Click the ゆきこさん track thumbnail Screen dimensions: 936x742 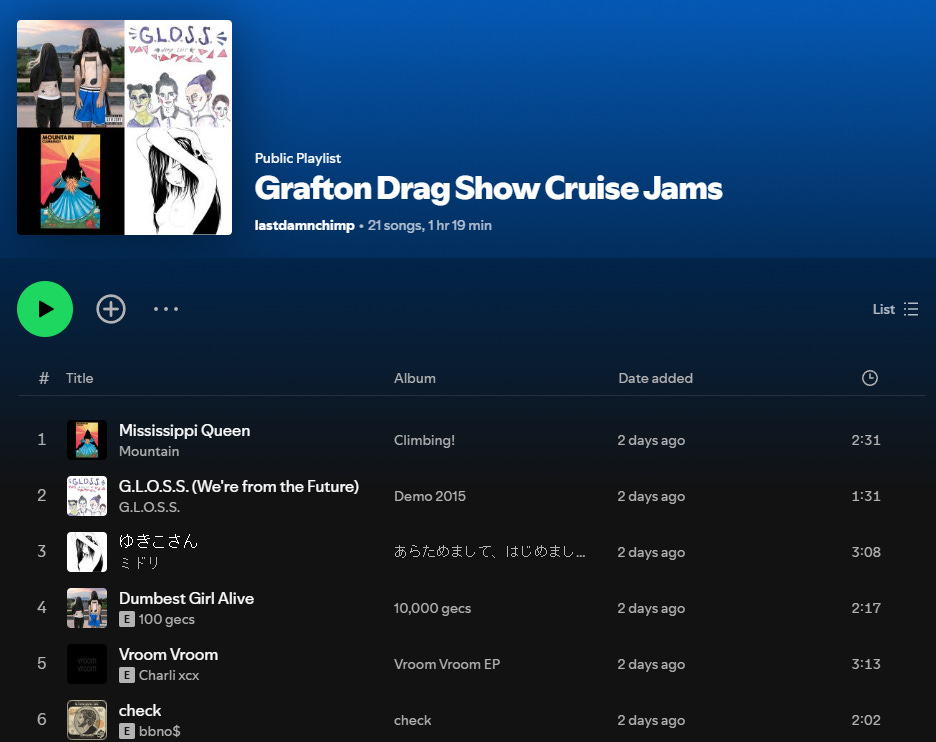pos(87,552)
